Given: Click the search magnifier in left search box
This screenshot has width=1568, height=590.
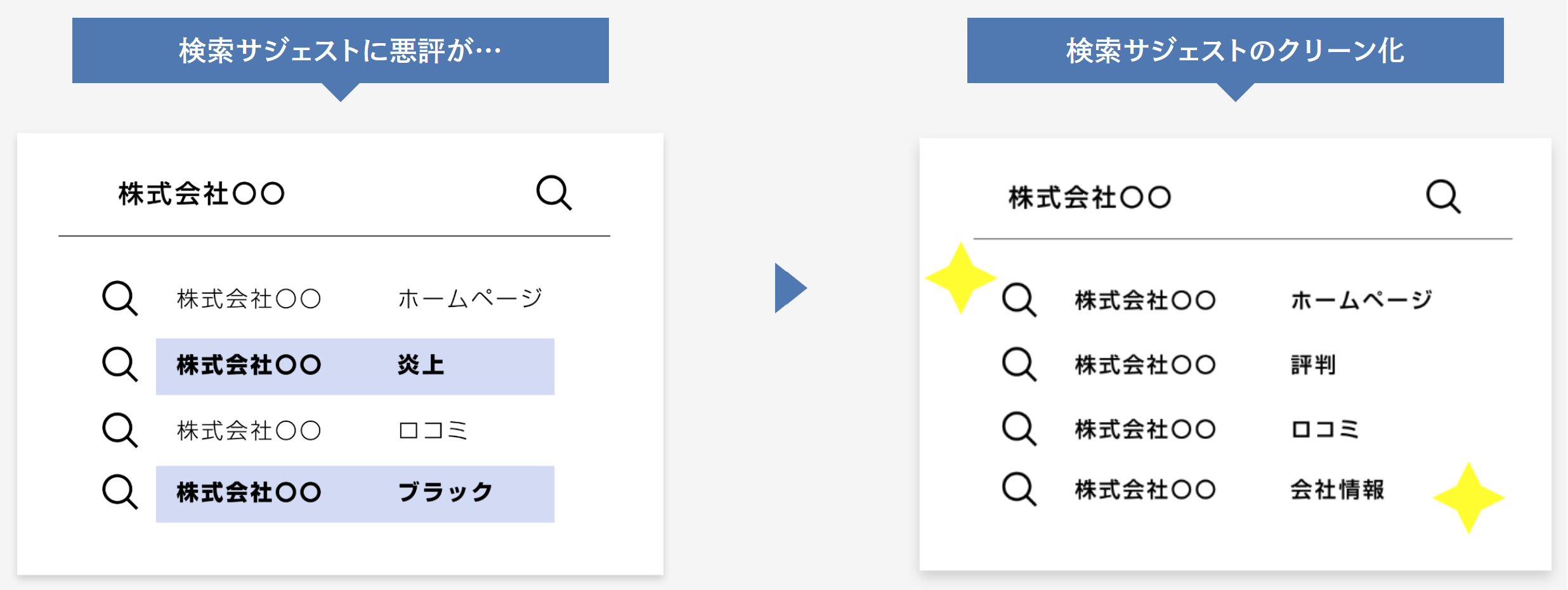Looking at the screenshot, I should (554, 193).
